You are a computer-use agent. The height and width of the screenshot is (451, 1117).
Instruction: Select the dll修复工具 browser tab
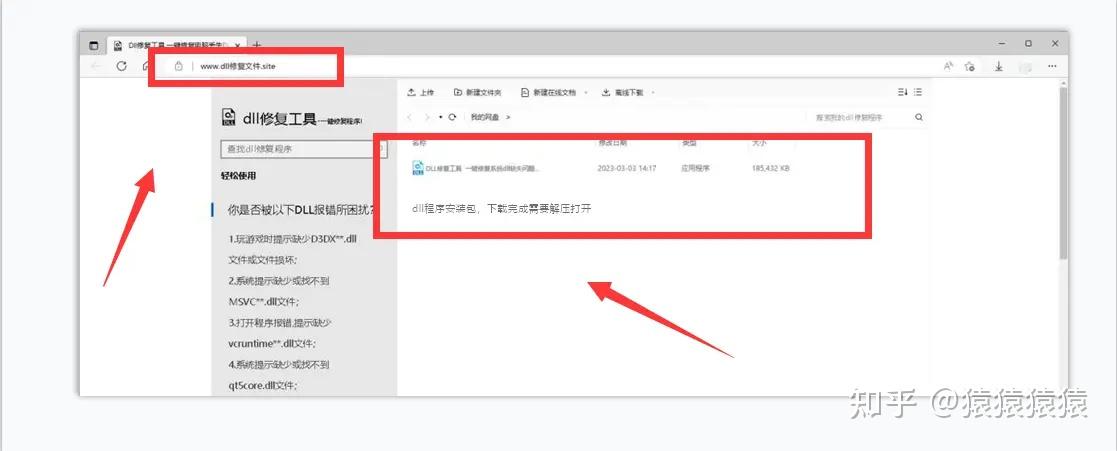click(175, 45)
